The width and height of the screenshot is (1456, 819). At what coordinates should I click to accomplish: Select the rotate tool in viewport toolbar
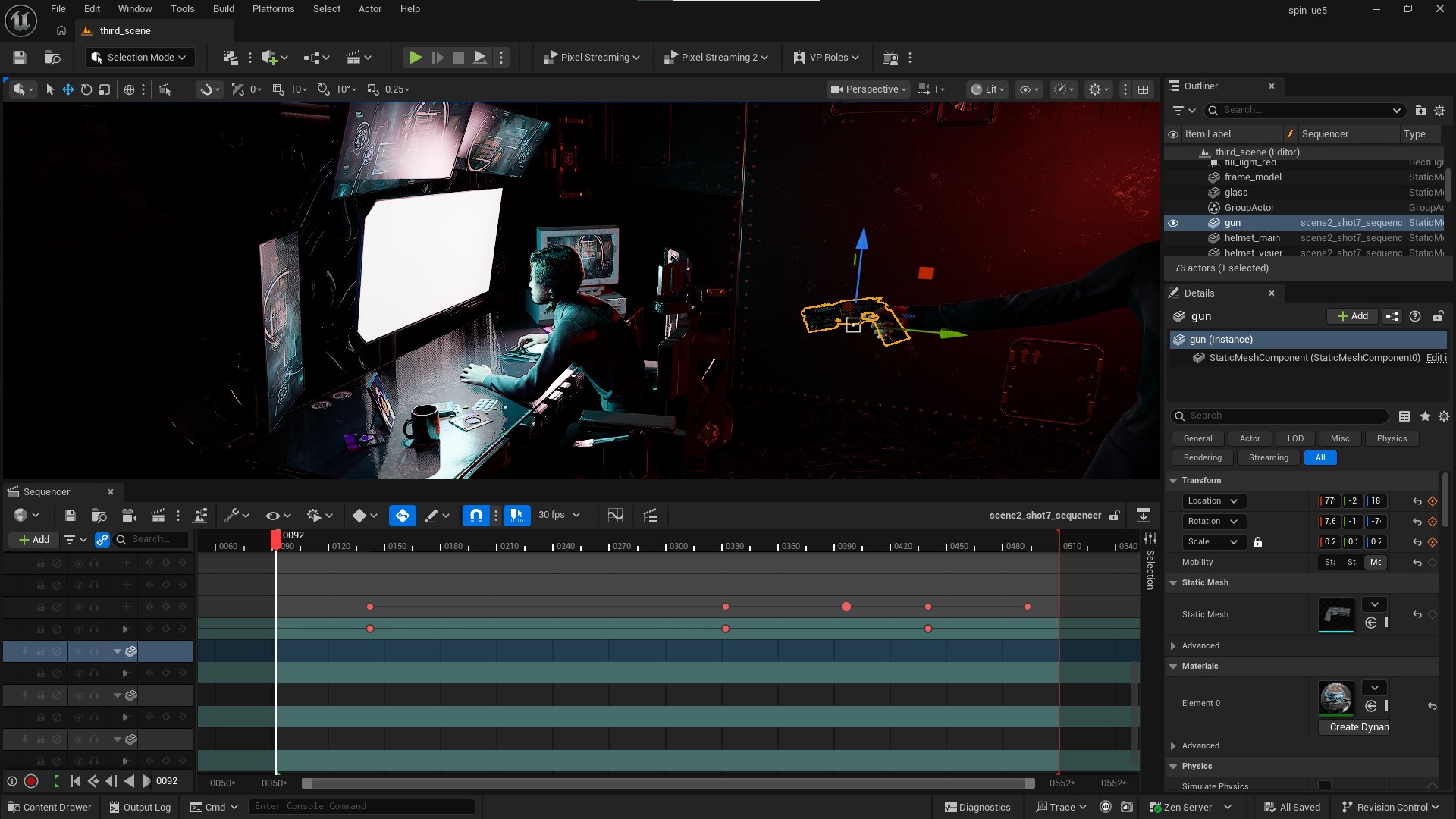pyautogui.click(x=86, y=89)
